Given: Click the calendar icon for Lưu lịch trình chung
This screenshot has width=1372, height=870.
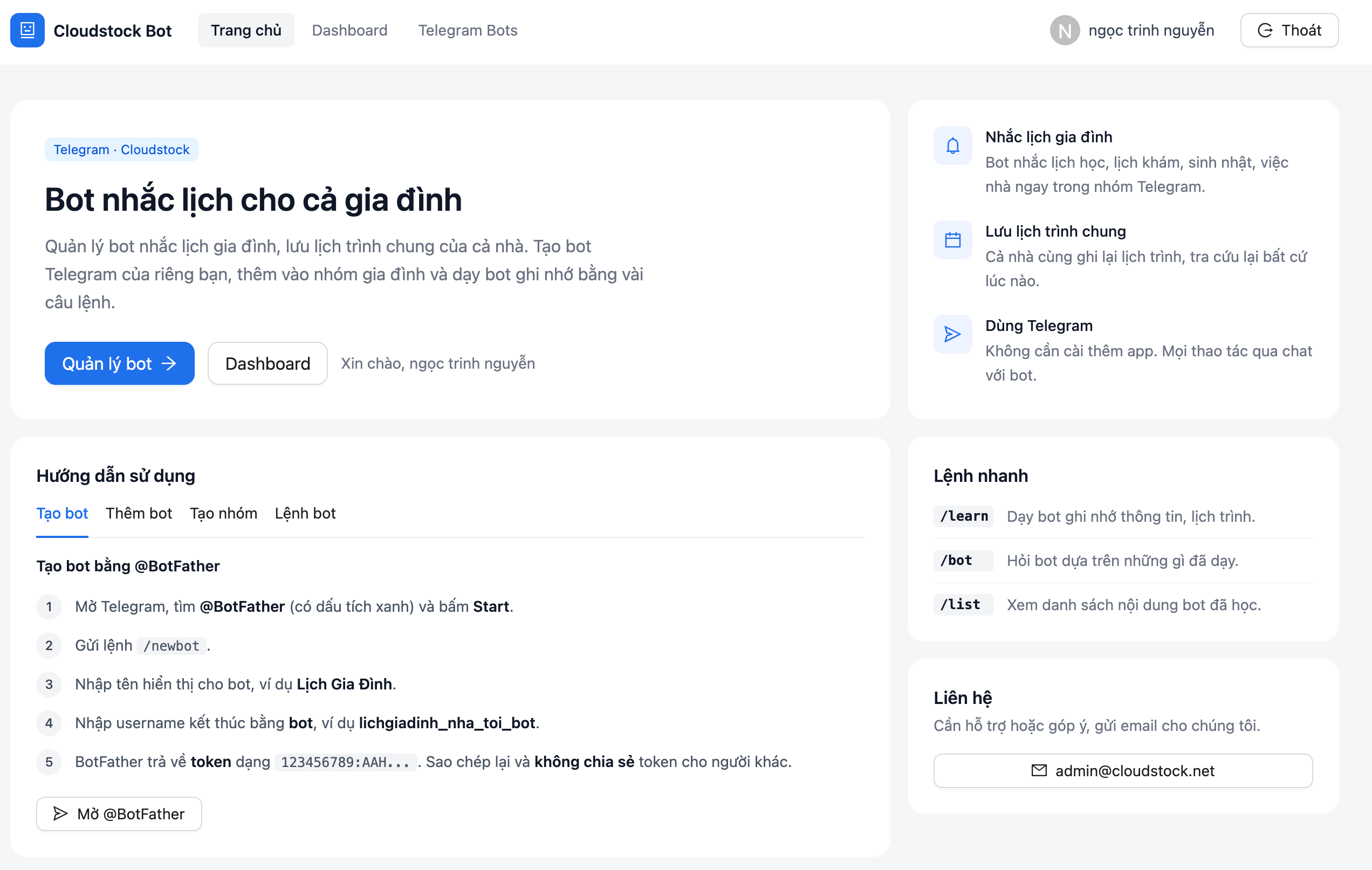Looking at the screenshot, I should tap(952, 240).
